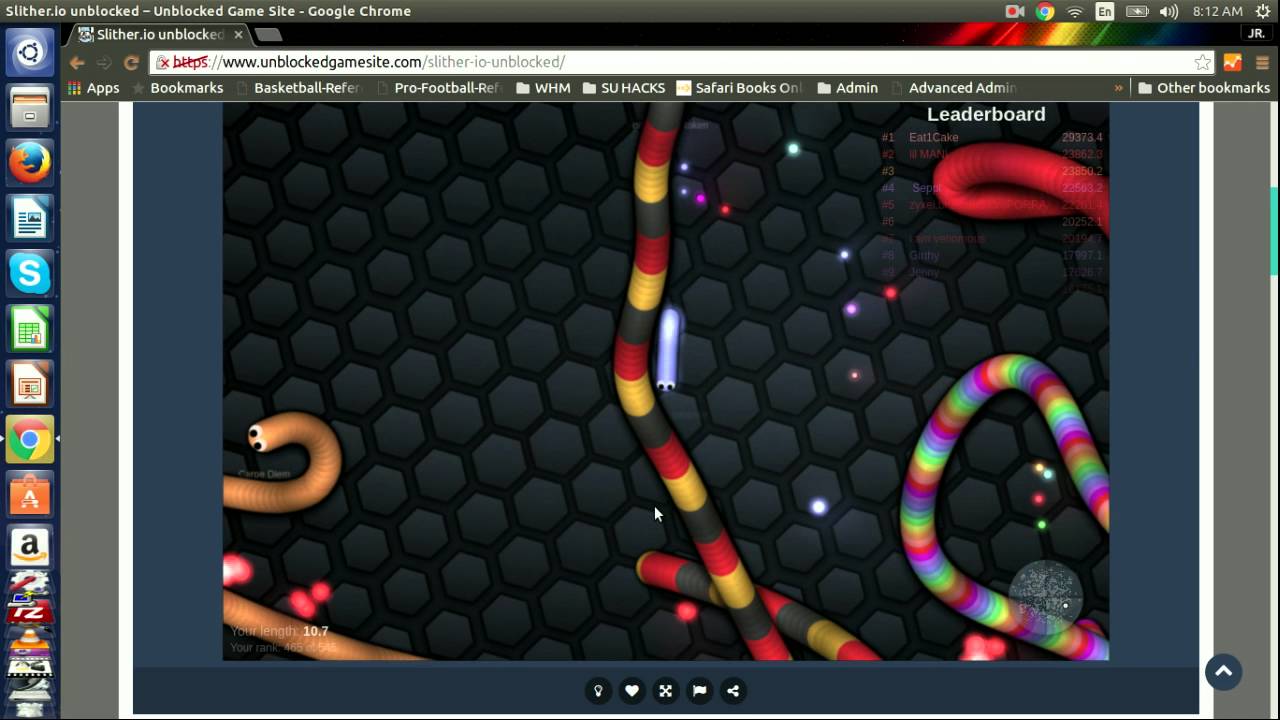Click the screen recording indicator in top panel
Screen dimensions: 1280x720
[1015, 11]
